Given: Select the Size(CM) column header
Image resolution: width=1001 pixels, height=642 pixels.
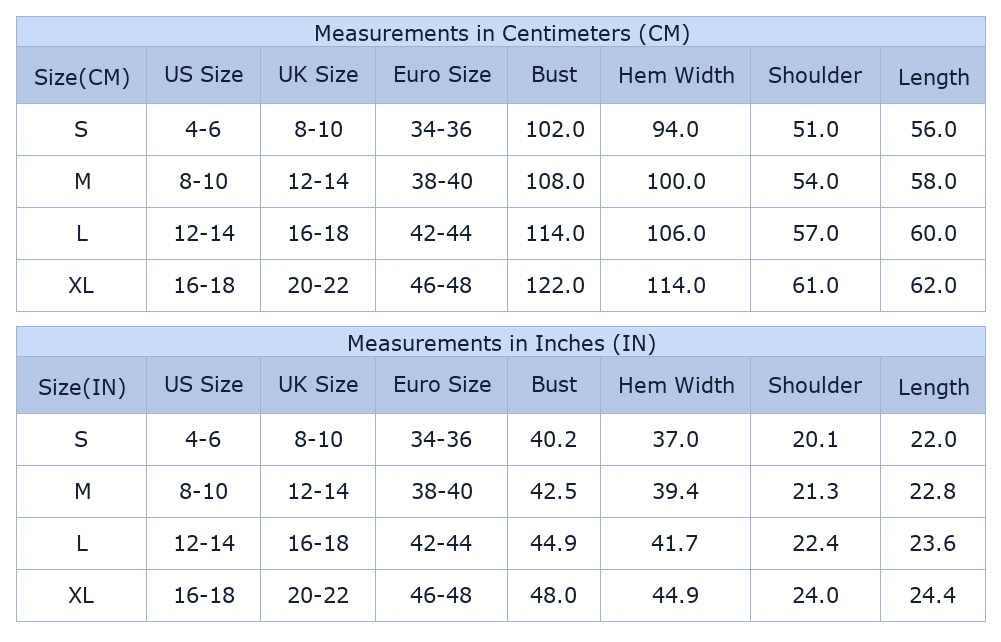Looking at the screenshot, I should tap(82, 77).
